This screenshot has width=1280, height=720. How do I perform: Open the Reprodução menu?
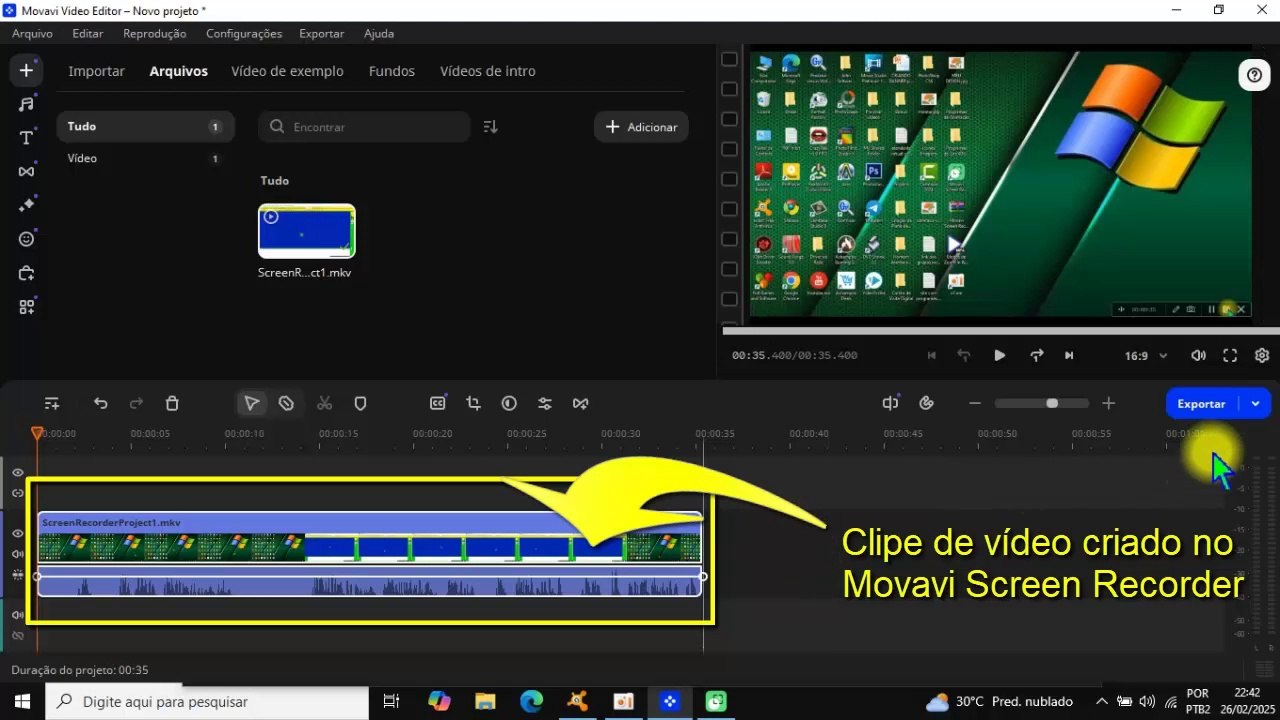[155, 33]
